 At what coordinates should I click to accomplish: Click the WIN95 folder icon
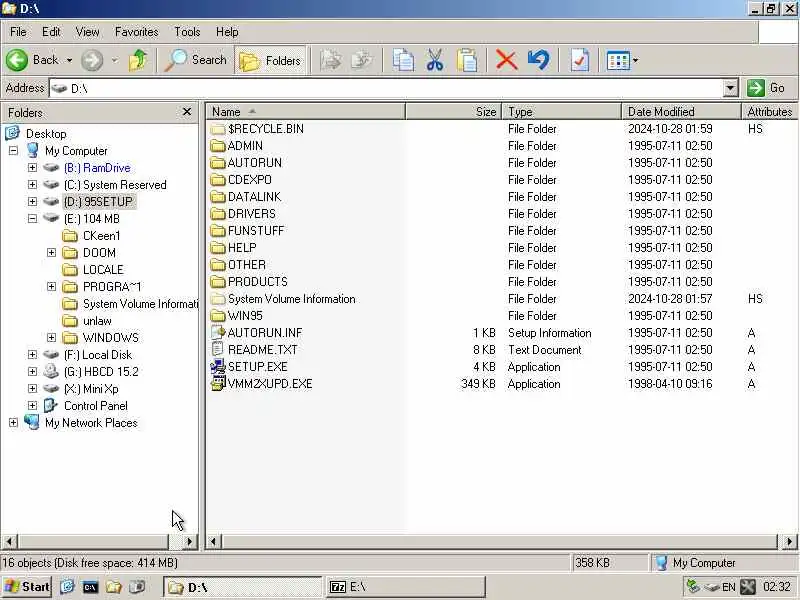218,316
